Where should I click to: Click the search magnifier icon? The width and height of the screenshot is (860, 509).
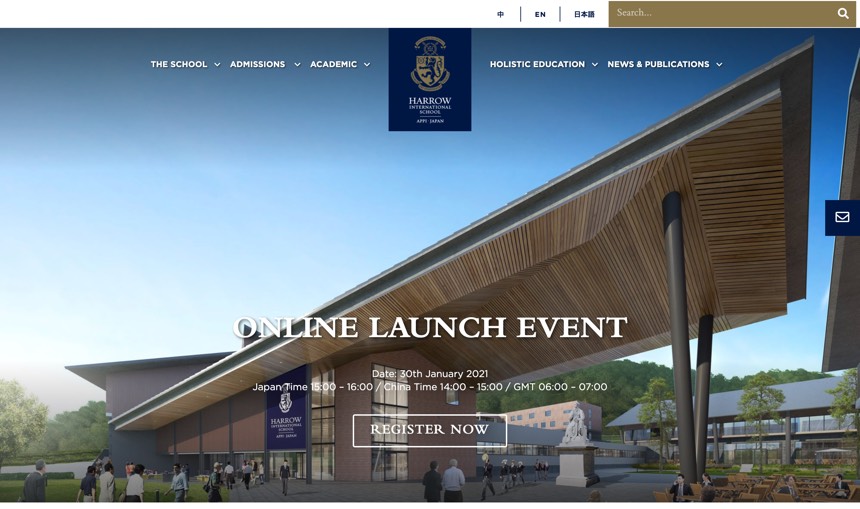tap(843, 14)
